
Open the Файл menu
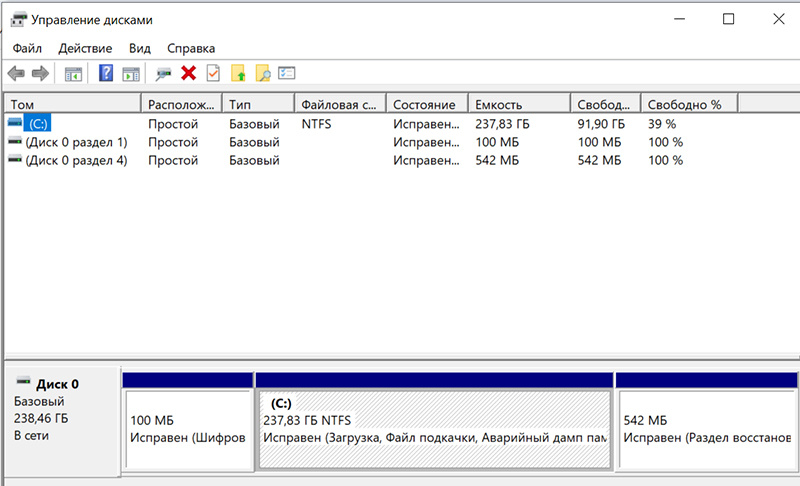[x=27, y=48]
